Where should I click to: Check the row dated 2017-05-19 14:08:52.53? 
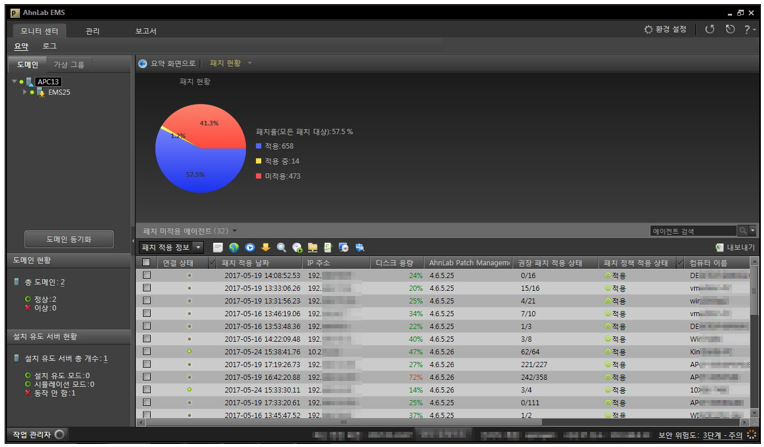(147, 275)
